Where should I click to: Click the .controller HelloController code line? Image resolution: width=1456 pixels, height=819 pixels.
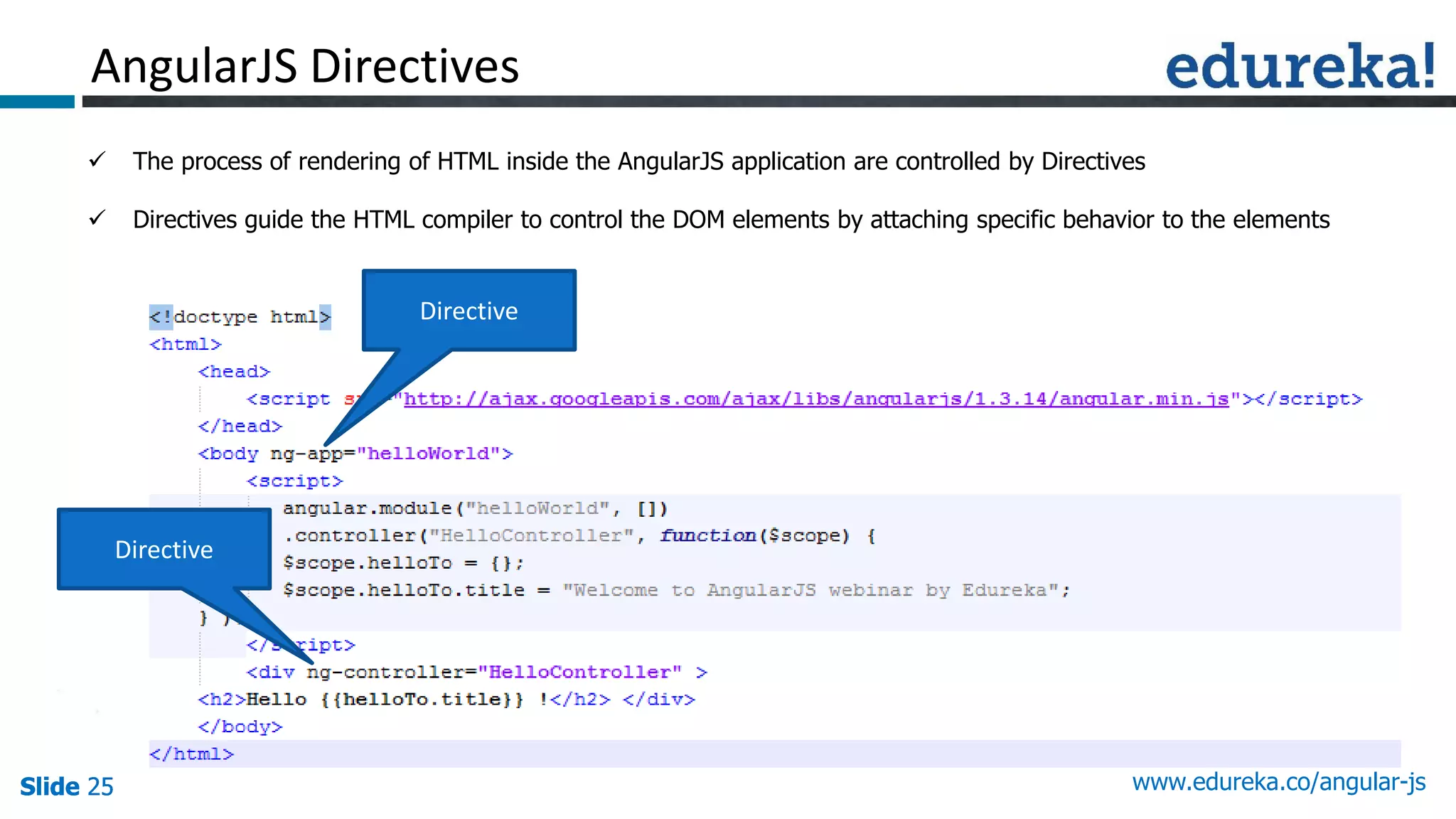tap(579, 535)
